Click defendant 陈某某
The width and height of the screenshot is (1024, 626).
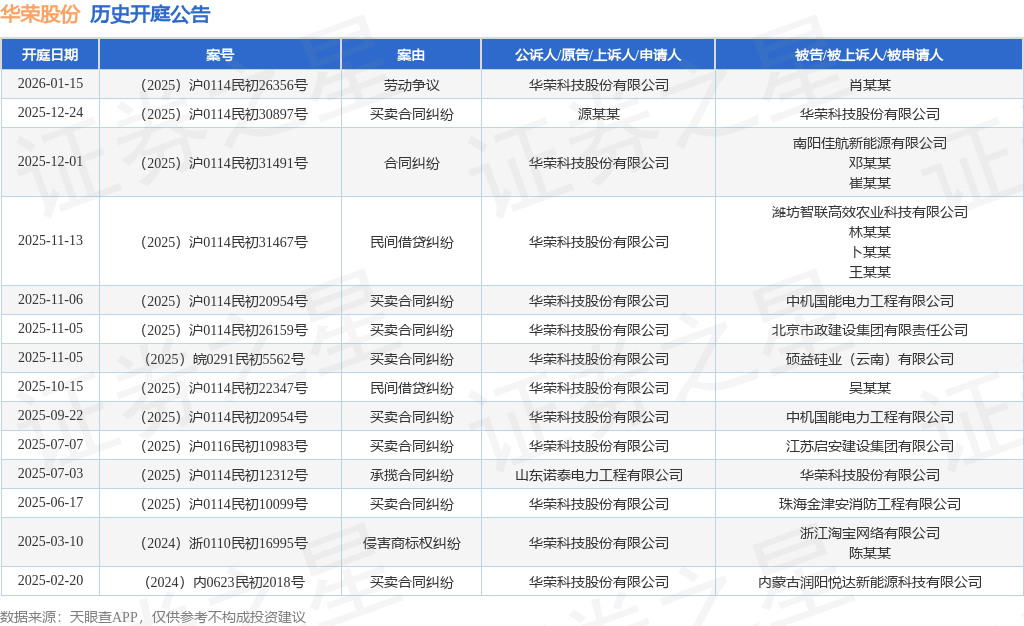[869, 553]
